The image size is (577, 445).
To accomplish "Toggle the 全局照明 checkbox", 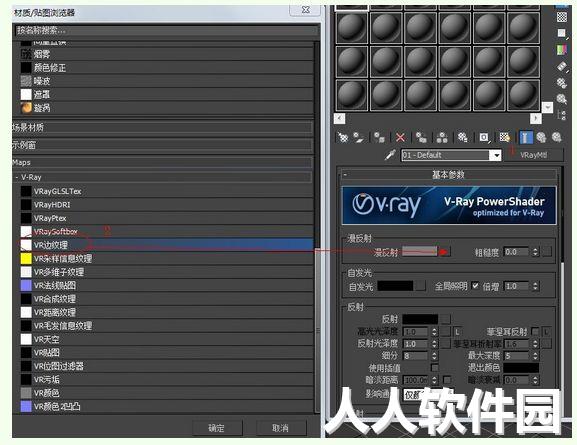I will 475,285.
